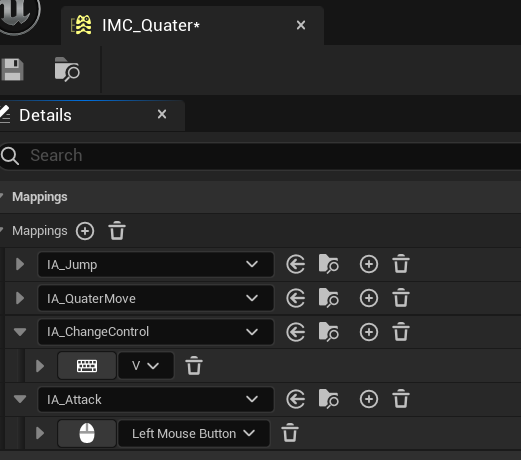This screenshot has width=521, height=460.
Task: Close the Details panel
Action: 162,114
